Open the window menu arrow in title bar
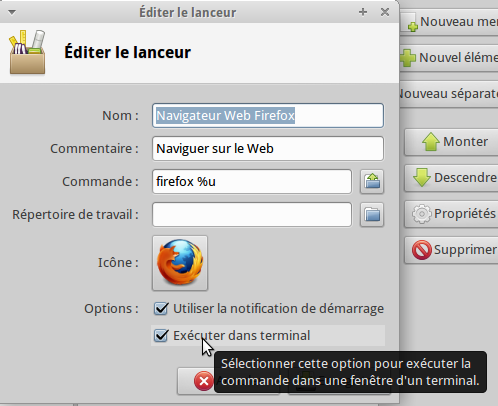Viewport: 498px width, 406px height. point(12,12)
